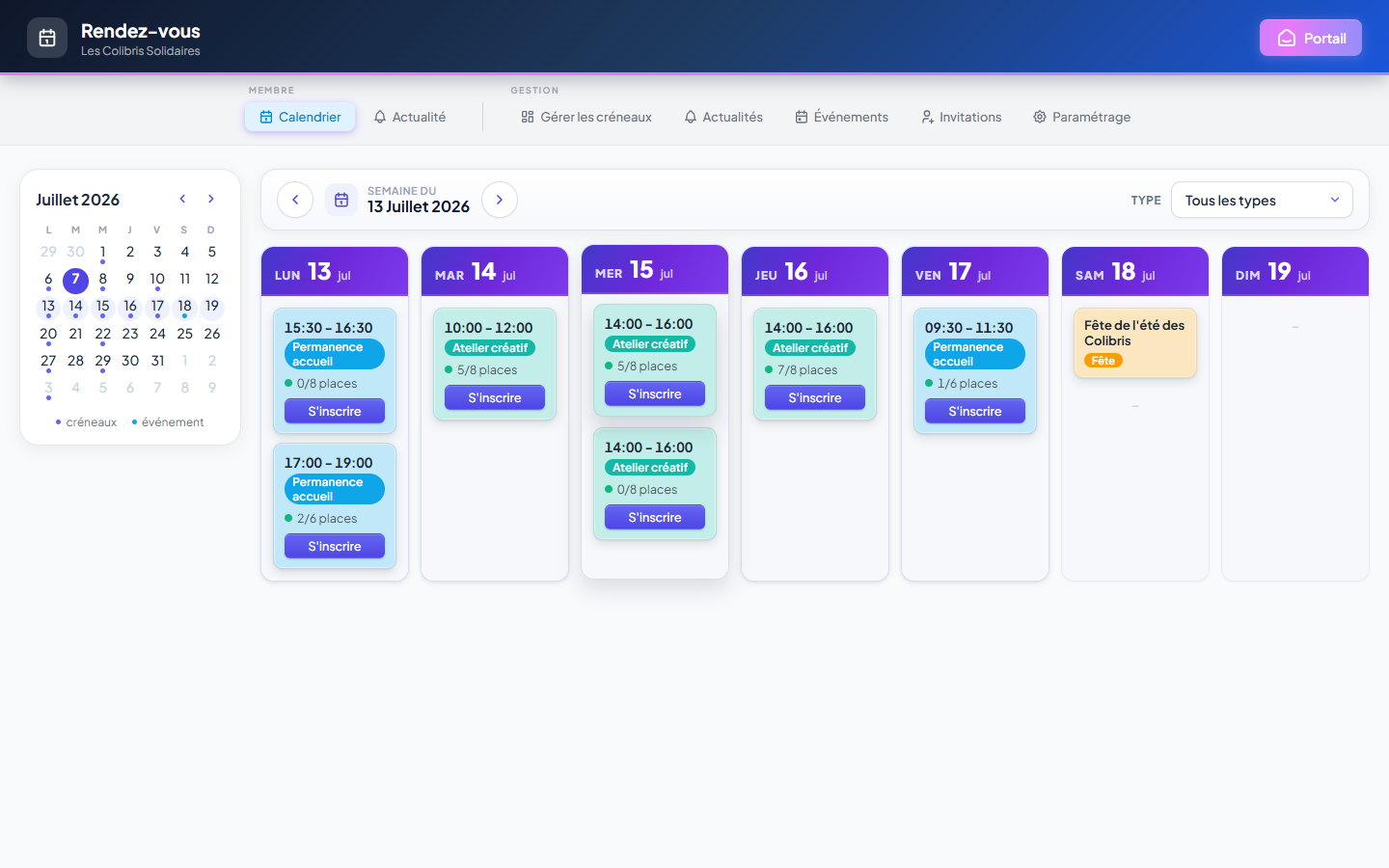Open Gérer les créneaux

click(586, 117)
